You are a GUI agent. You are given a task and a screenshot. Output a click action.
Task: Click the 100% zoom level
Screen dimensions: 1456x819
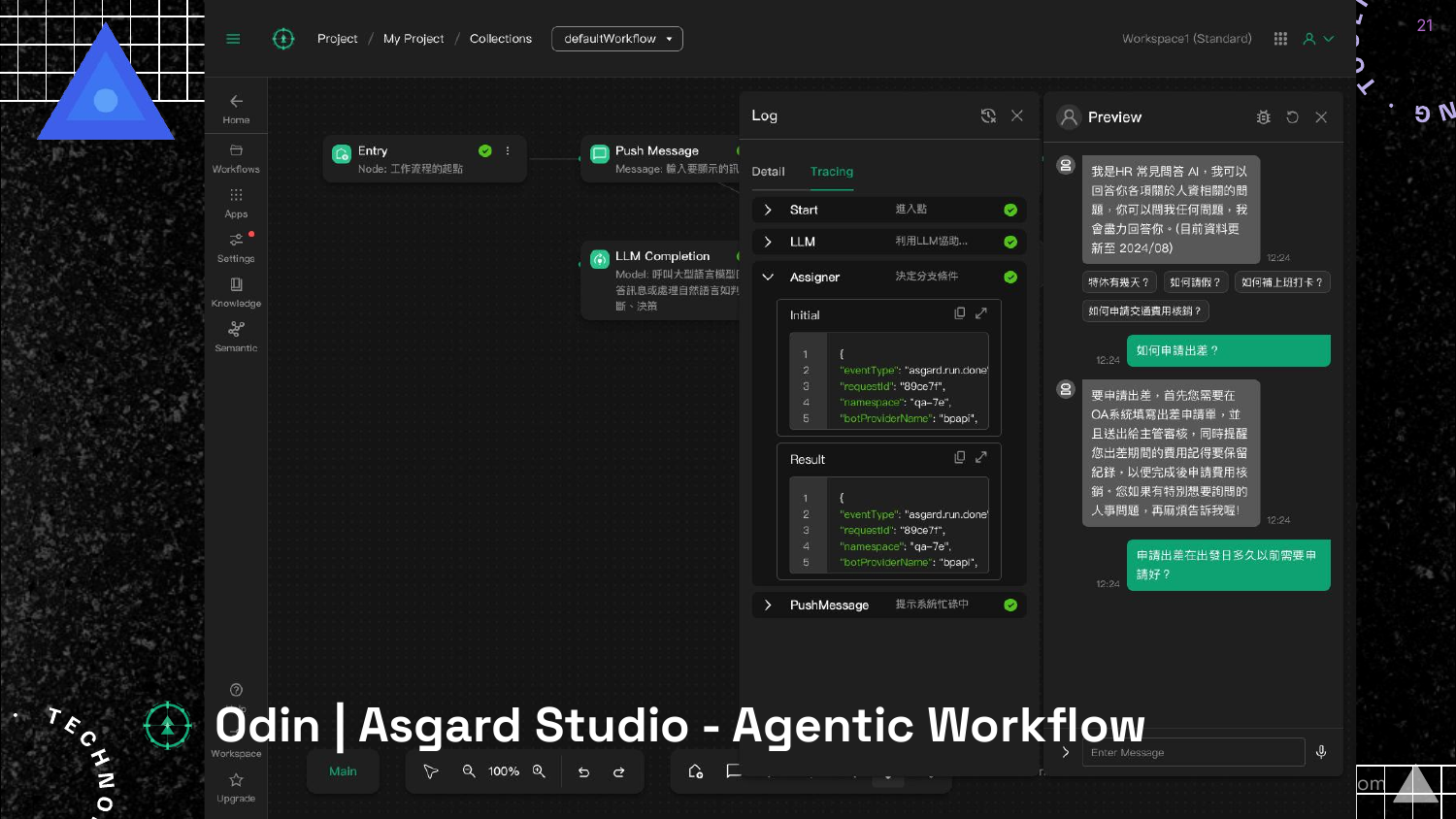[504, 771]
